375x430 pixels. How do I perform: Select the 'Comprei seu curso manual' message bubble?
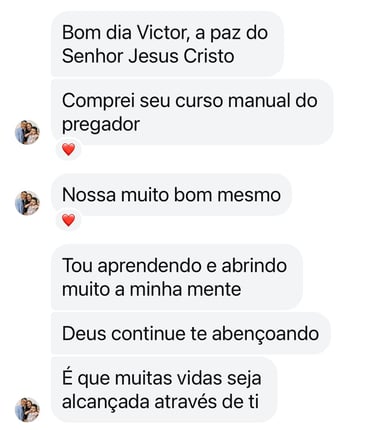[x=192, y=112]
